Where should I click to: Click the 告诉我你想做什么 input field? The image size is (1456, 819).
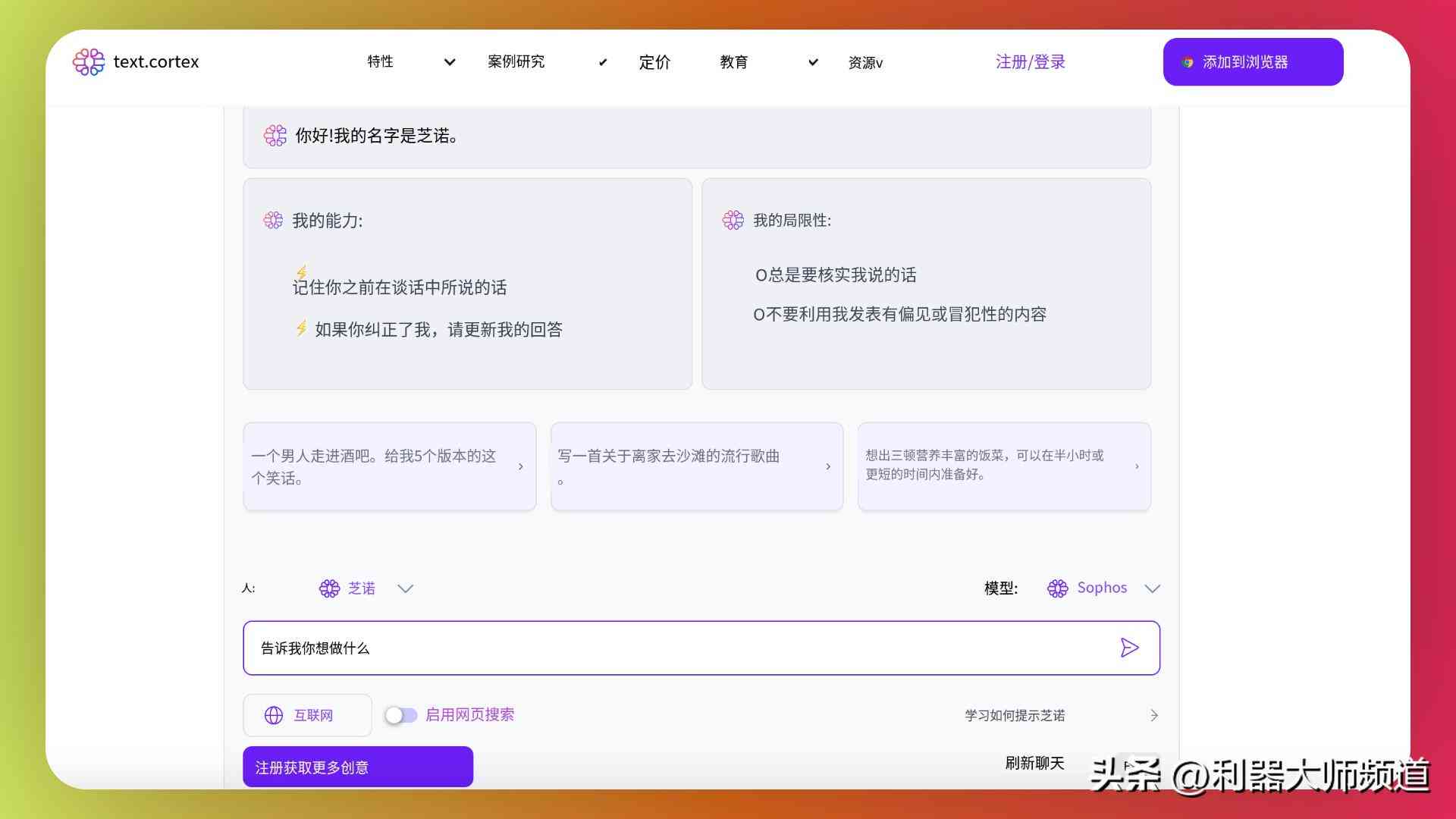tap(701, 647)
